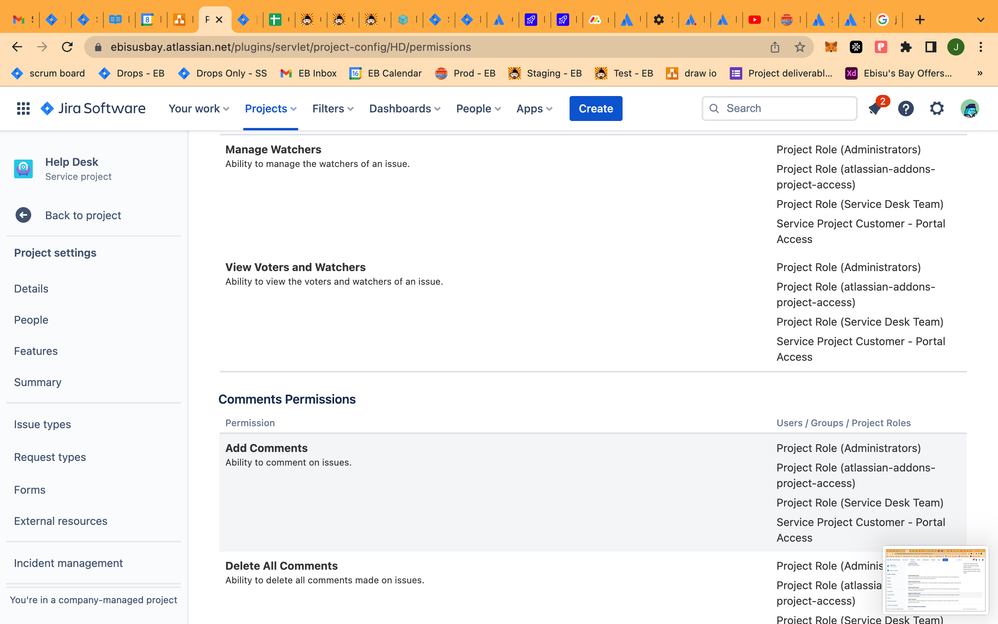Image resolution: width=998 pixels, height=624 pixels.
Task: Click the Create button
Action: tap(596, 108)
